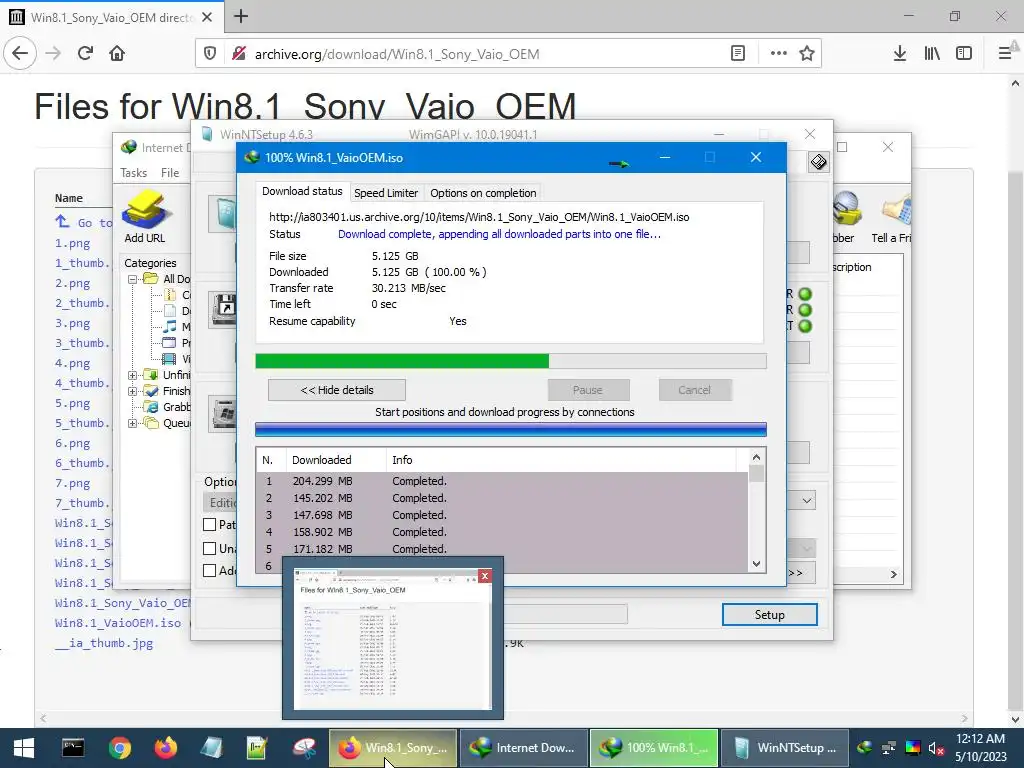The height and width of the screenshot is (768, 1024).
Task: Click volume muted icon in system tray
Action: point(936,748)
